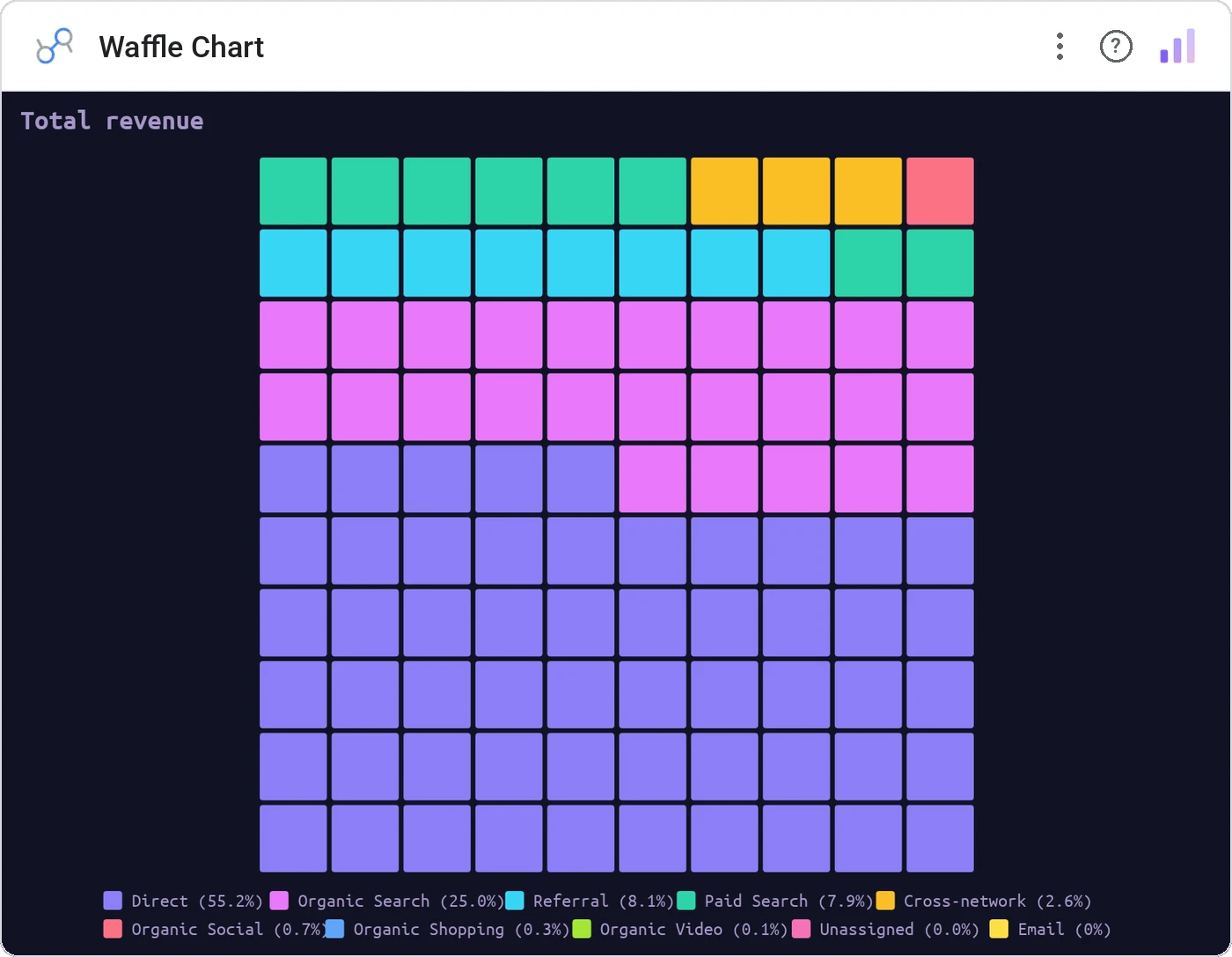Click the 'Total revenue' chart heading
This screenshot has height=957, width=1232.
click(x=112, y=121)
